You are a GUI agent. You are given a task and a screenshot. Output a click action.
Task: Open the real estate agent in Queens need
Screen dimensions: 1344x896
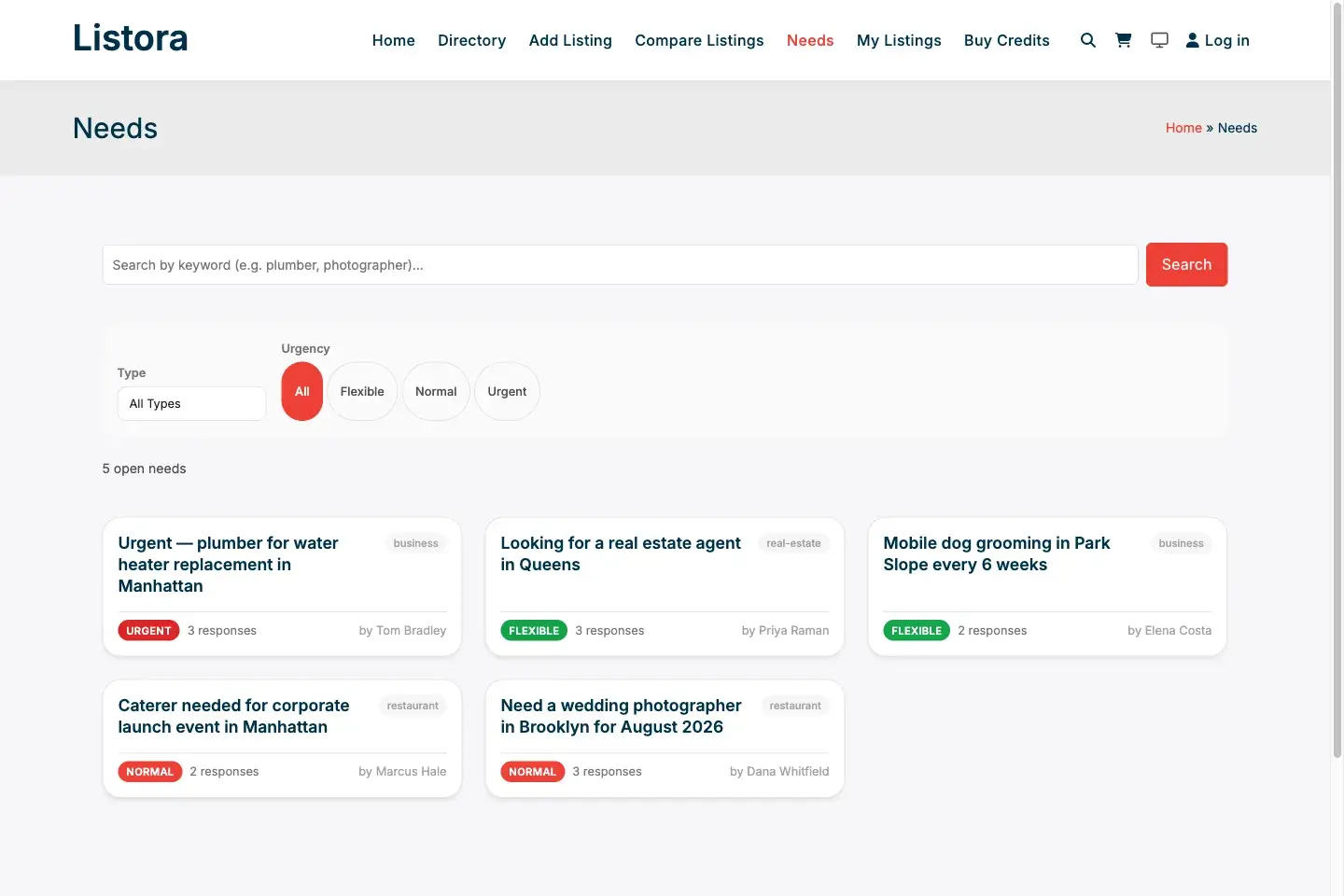[621, 553]
